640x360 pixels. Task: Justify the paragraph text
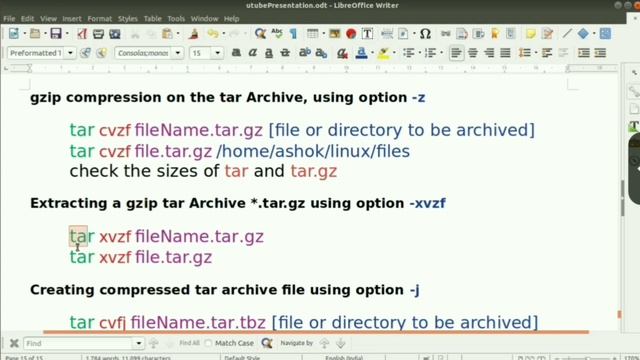coord(505,53)
